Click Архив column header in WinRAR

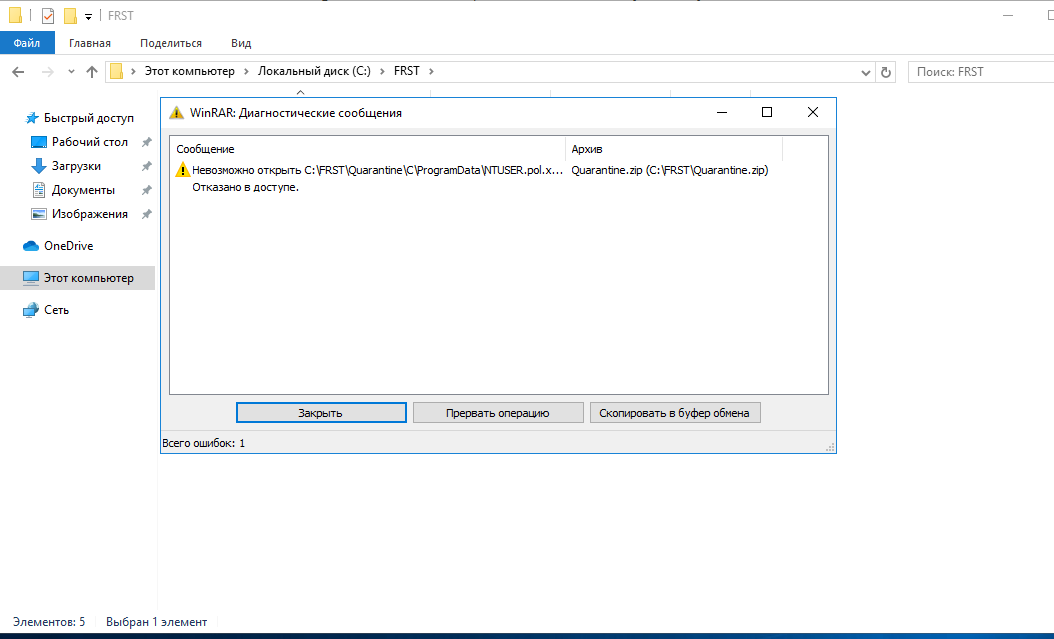[674, 149]
